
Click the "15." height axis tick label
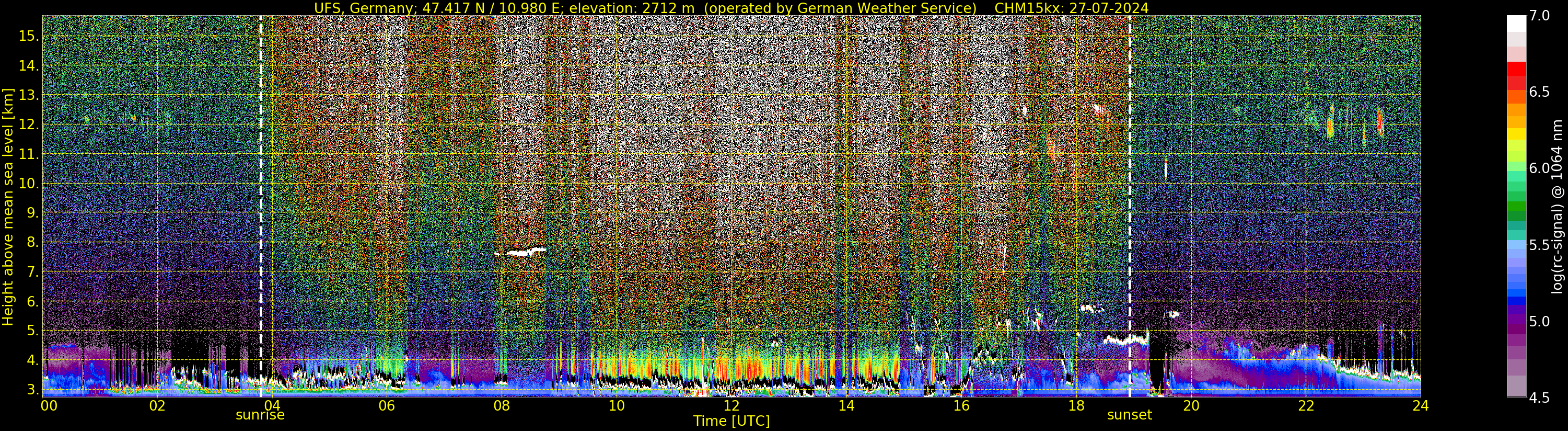[x=28, y=36]
